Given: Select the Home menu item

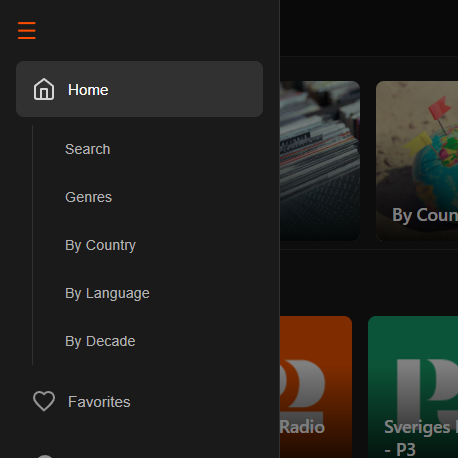Looking at the screenshot, I should coord(139,89).
